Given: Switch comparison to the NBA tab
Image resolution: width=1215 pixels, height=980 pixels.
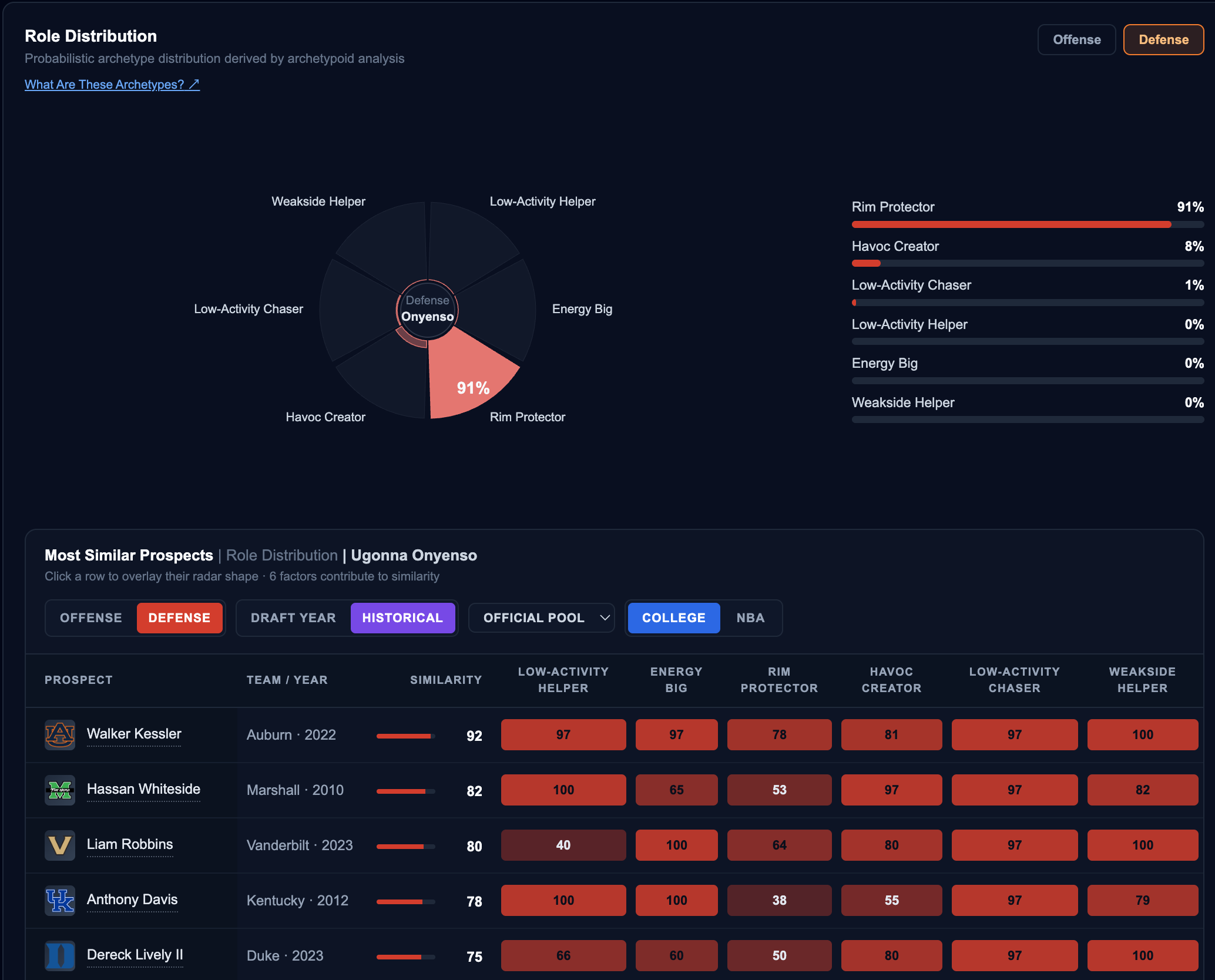Looking at the screenshot, I should coord(750,617).
